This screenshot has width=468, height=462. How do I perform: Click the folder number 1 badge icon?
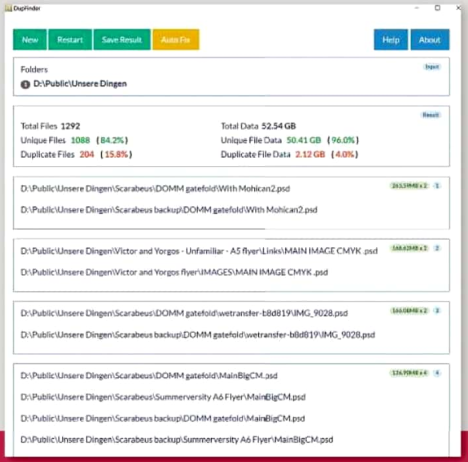click(25, 84)
